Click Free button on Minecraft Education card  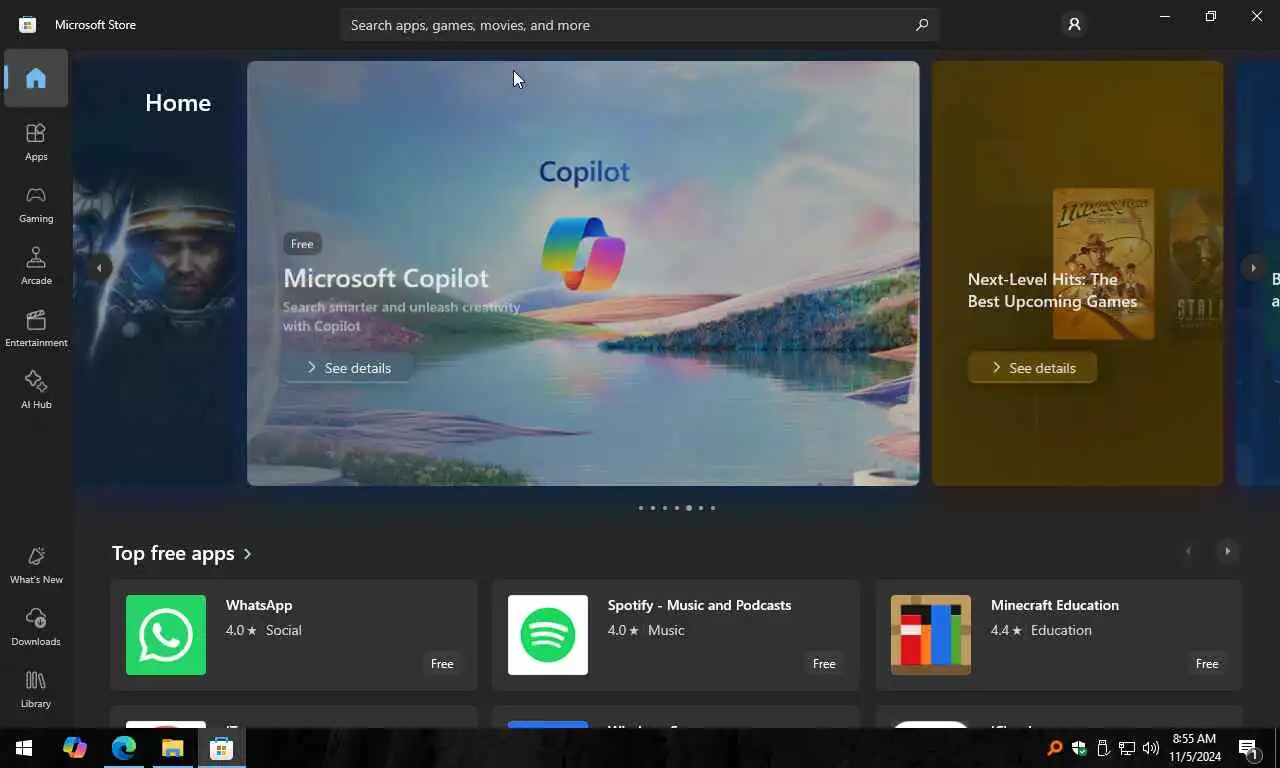click(x=1207, y=664)
